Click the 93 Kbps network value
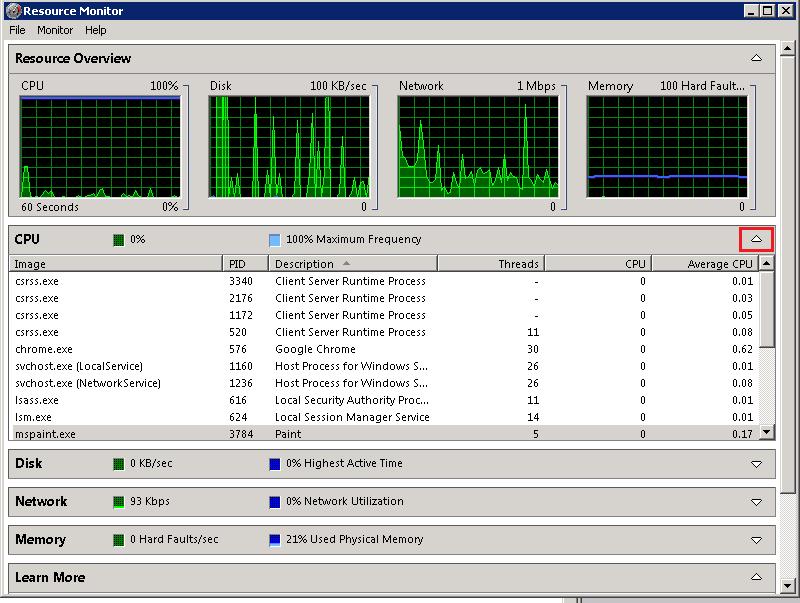Image resolution: width=800 pixels, height=603 pixels. coord(149,501)
